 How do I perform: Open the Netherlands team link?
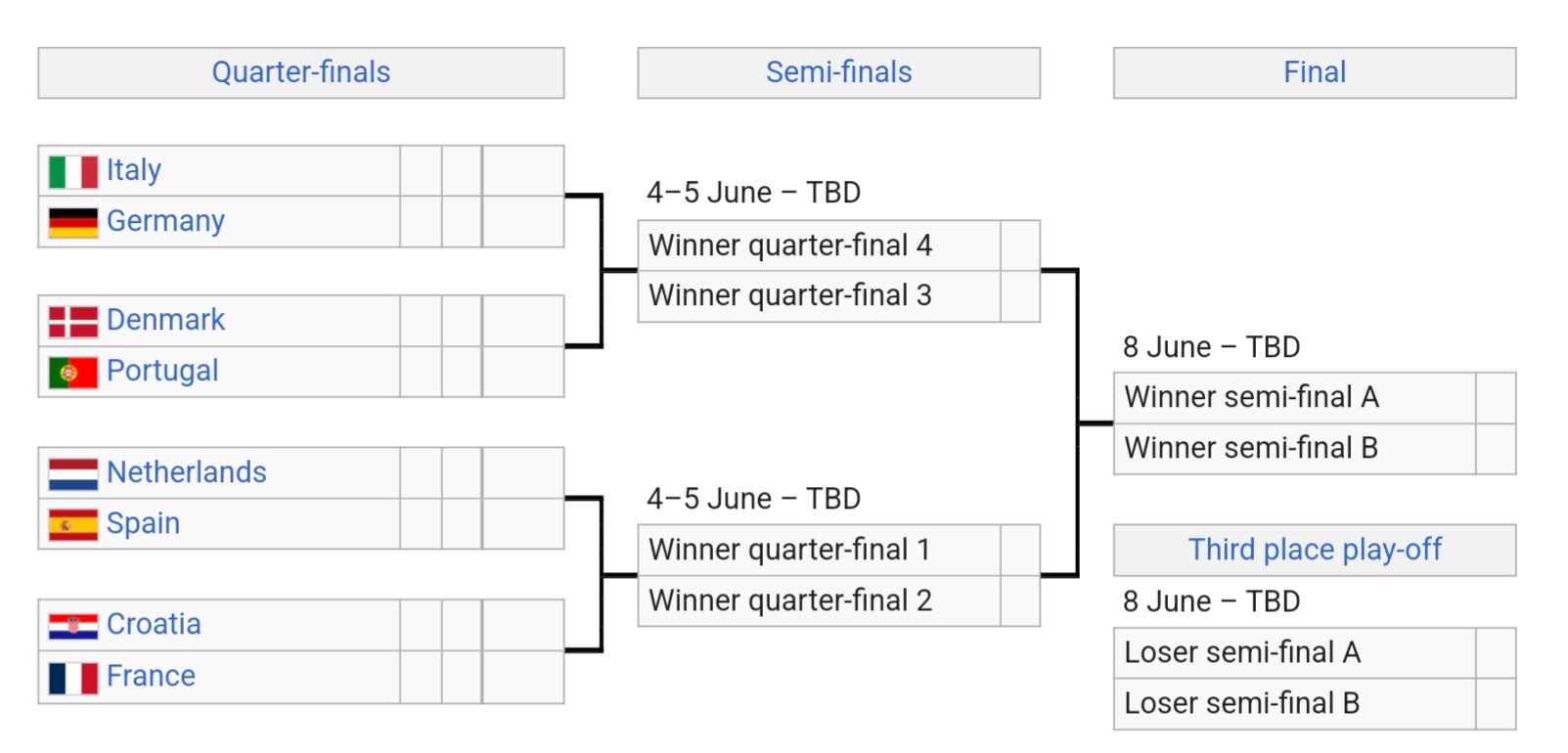[x=186, y=472]
